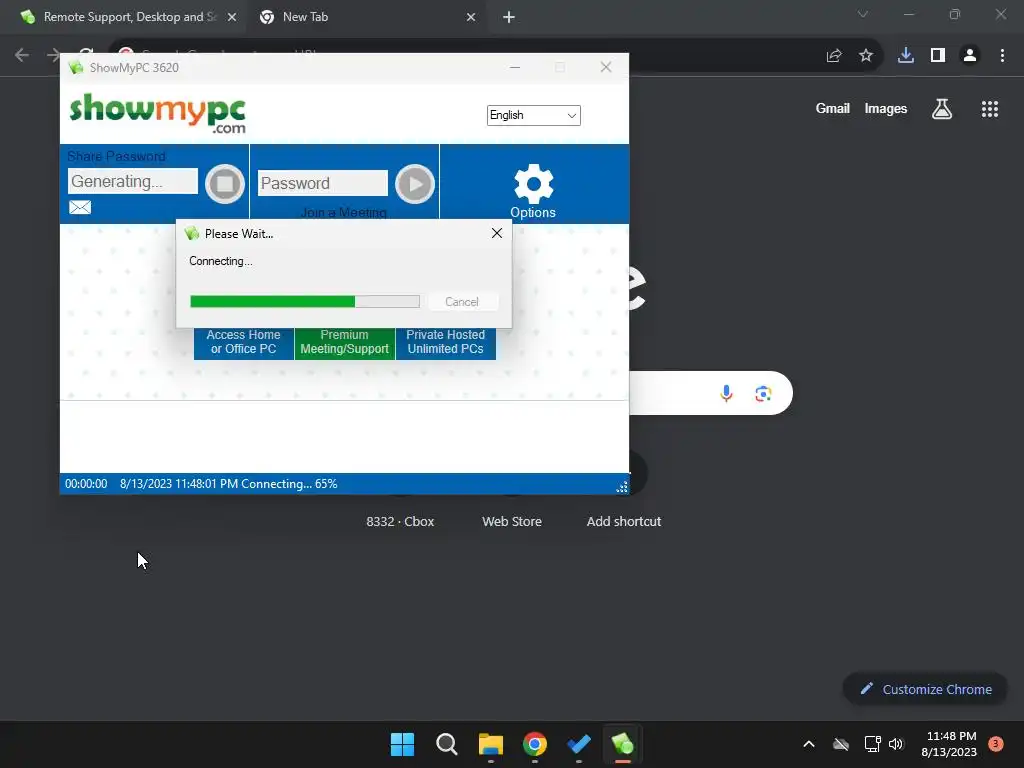Screen dimensions: 1024x768
Task: Select Access Home or Office PC
Action: tap(244, 342)
